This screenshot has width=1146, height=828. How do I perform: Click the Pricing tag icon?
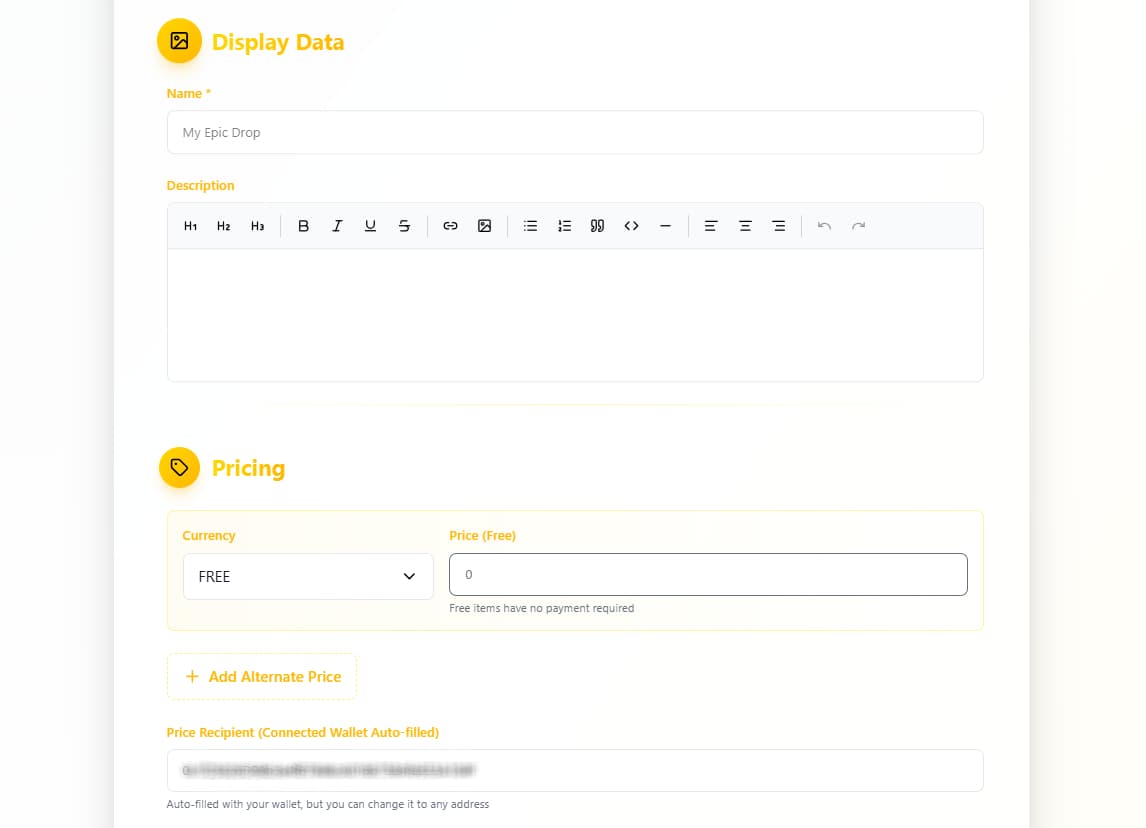[x=179, y=467]
